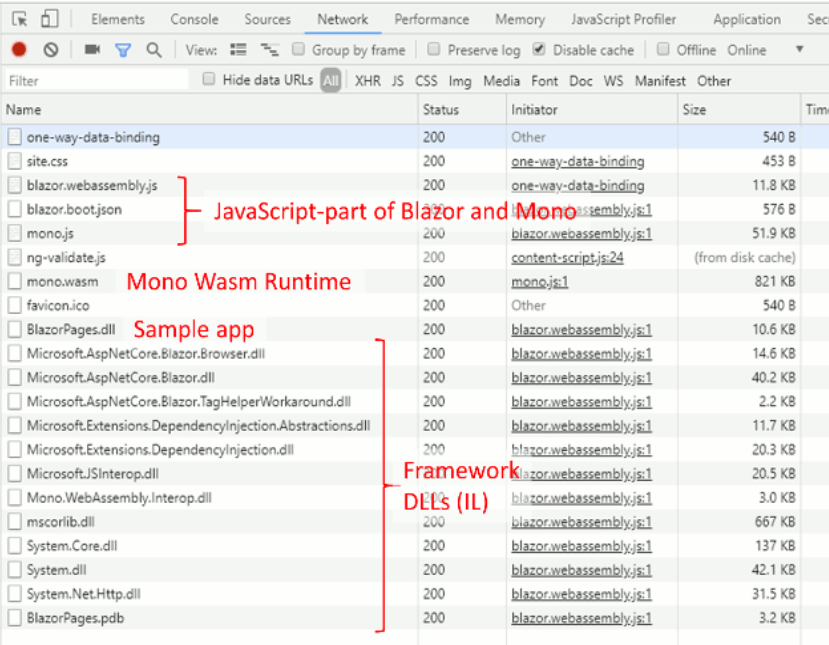Capture screenshots camera icon
This screenshot has width=829, height=645.
click(93, 50)
